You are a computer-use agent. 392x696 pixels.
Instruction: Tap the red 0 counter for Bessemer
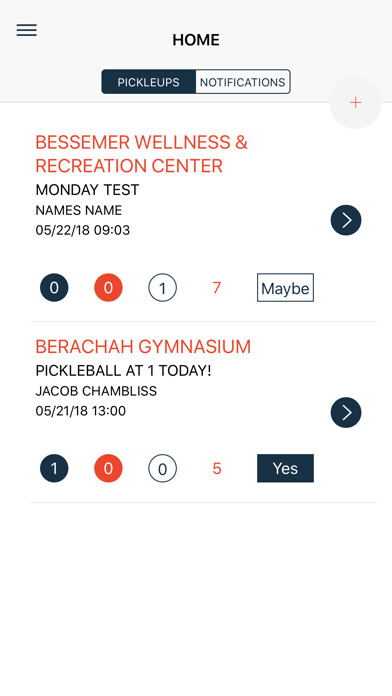pos(108,288)
